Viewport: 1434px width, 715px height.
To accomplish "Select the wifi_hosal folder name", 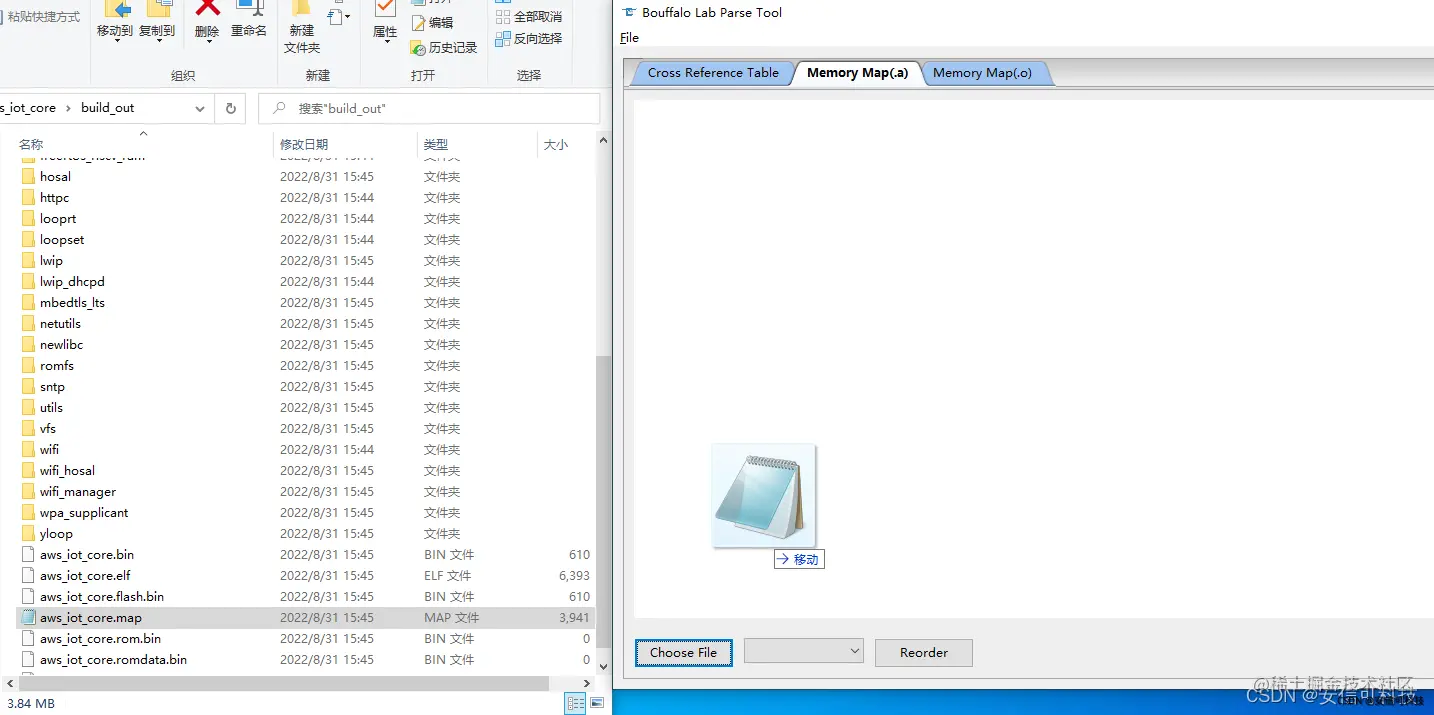I will click(x=67, y=471).
